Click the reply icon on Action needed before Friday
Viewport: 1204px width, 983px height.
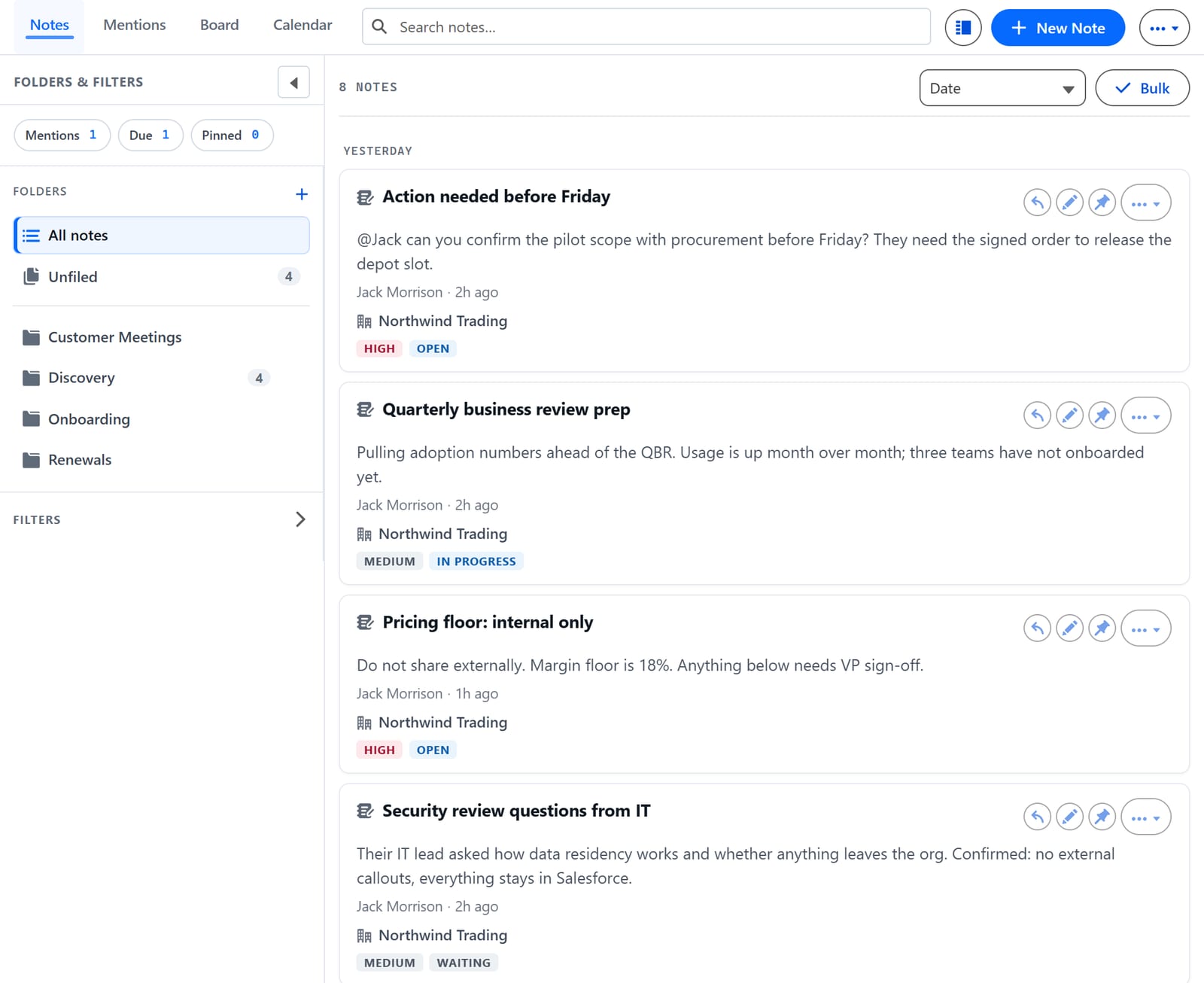tap(1037, 202)
